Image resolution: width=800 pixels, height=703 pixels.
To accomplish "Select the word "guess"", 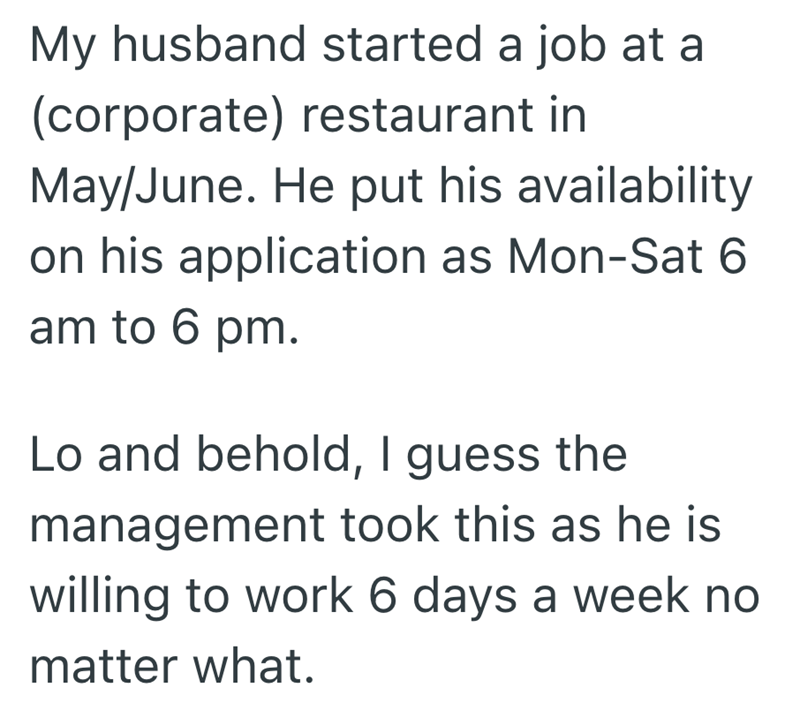I will click(x=473, y=458).
